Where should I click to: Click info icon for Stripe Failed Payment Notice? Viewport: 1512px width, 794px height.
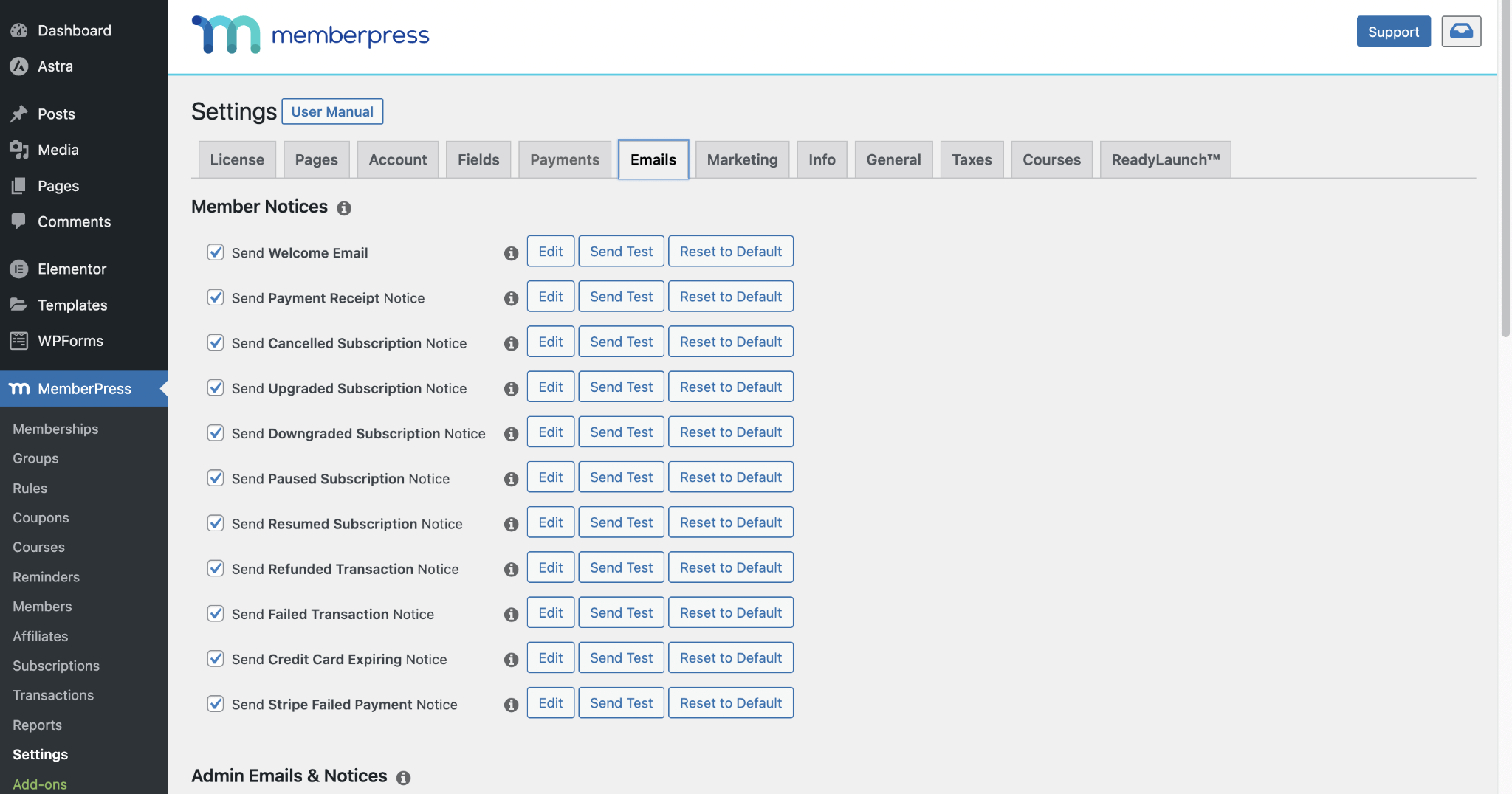pyautogui.click(x=511, y=705)
